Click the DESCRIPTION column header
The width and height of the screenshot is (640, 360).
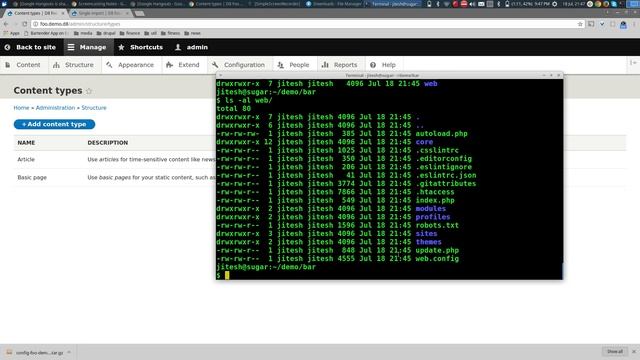[x=108, y=143]
